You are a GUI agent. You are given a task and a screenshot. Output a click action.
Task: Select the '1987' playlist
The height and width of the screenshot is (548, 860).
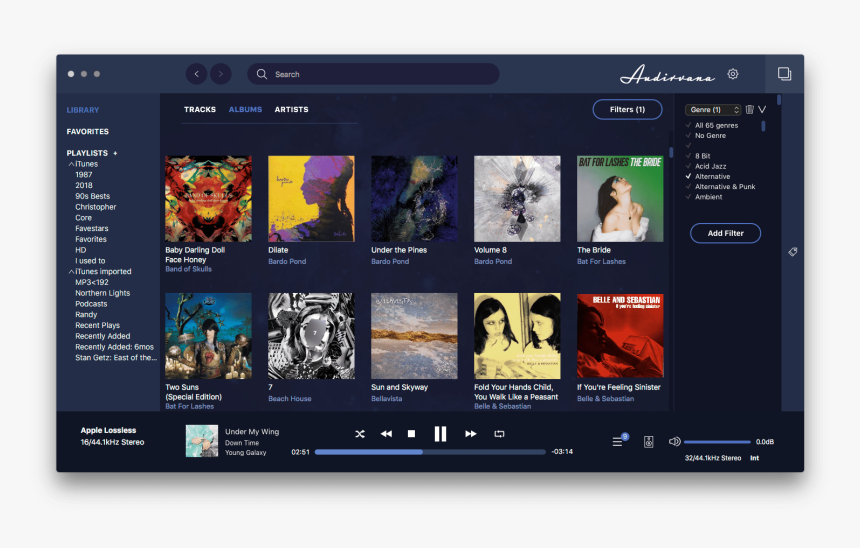(84, 175)
